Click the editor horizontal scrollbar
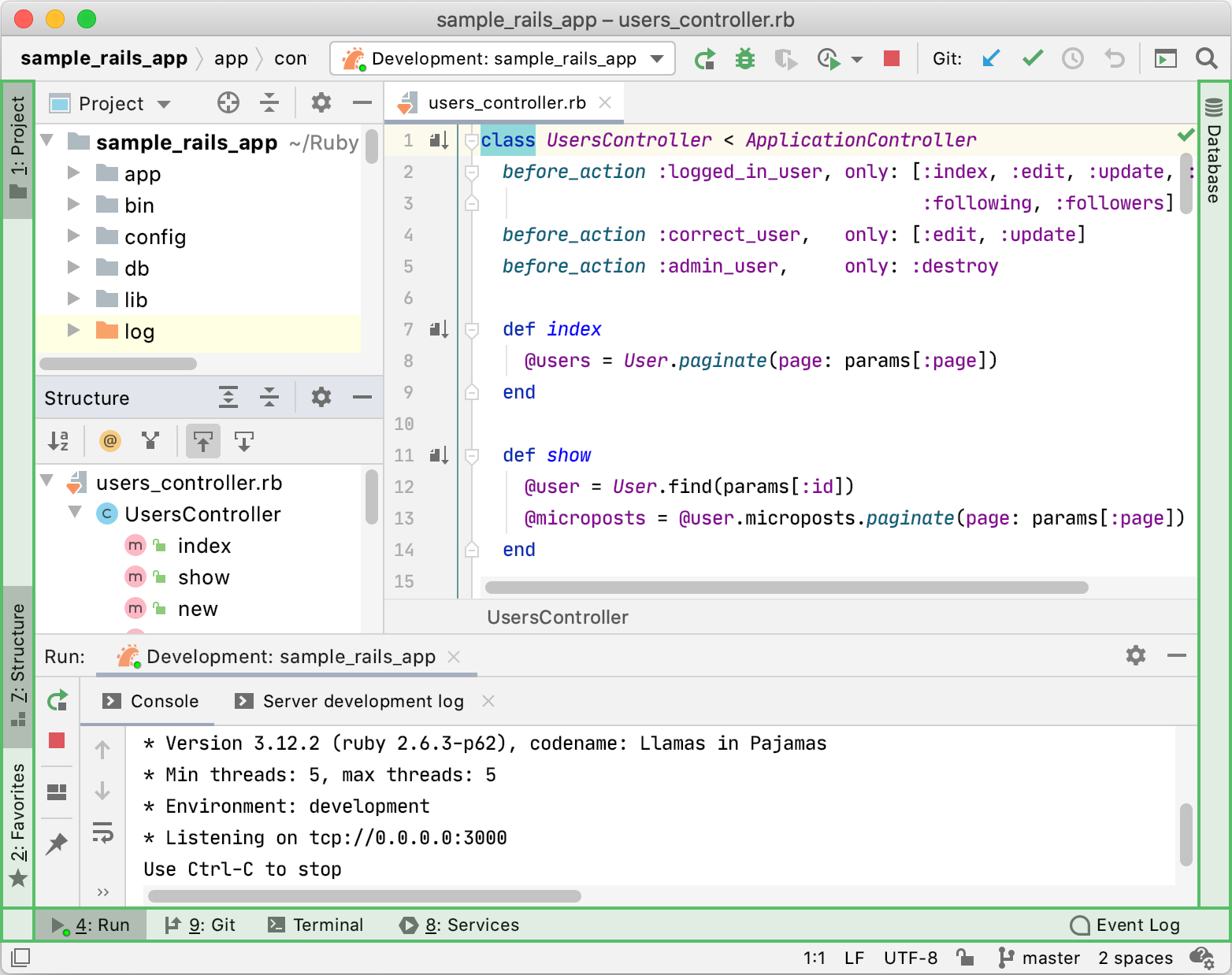 click(x=786, y=588)
